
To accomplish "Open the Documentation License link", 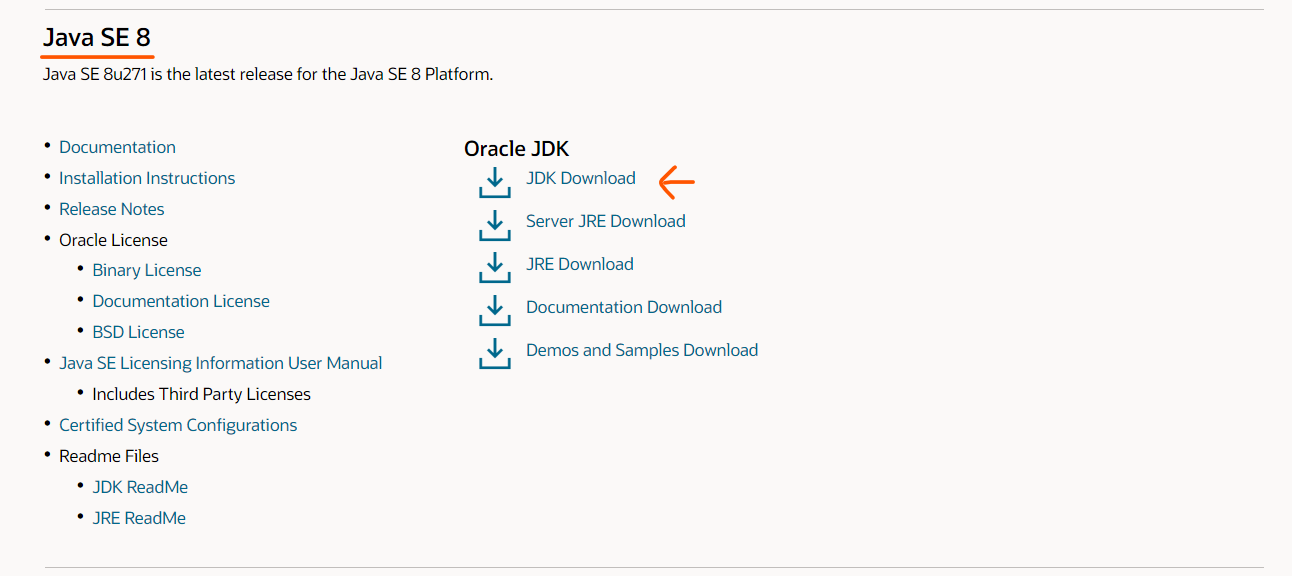I will 181,301.
